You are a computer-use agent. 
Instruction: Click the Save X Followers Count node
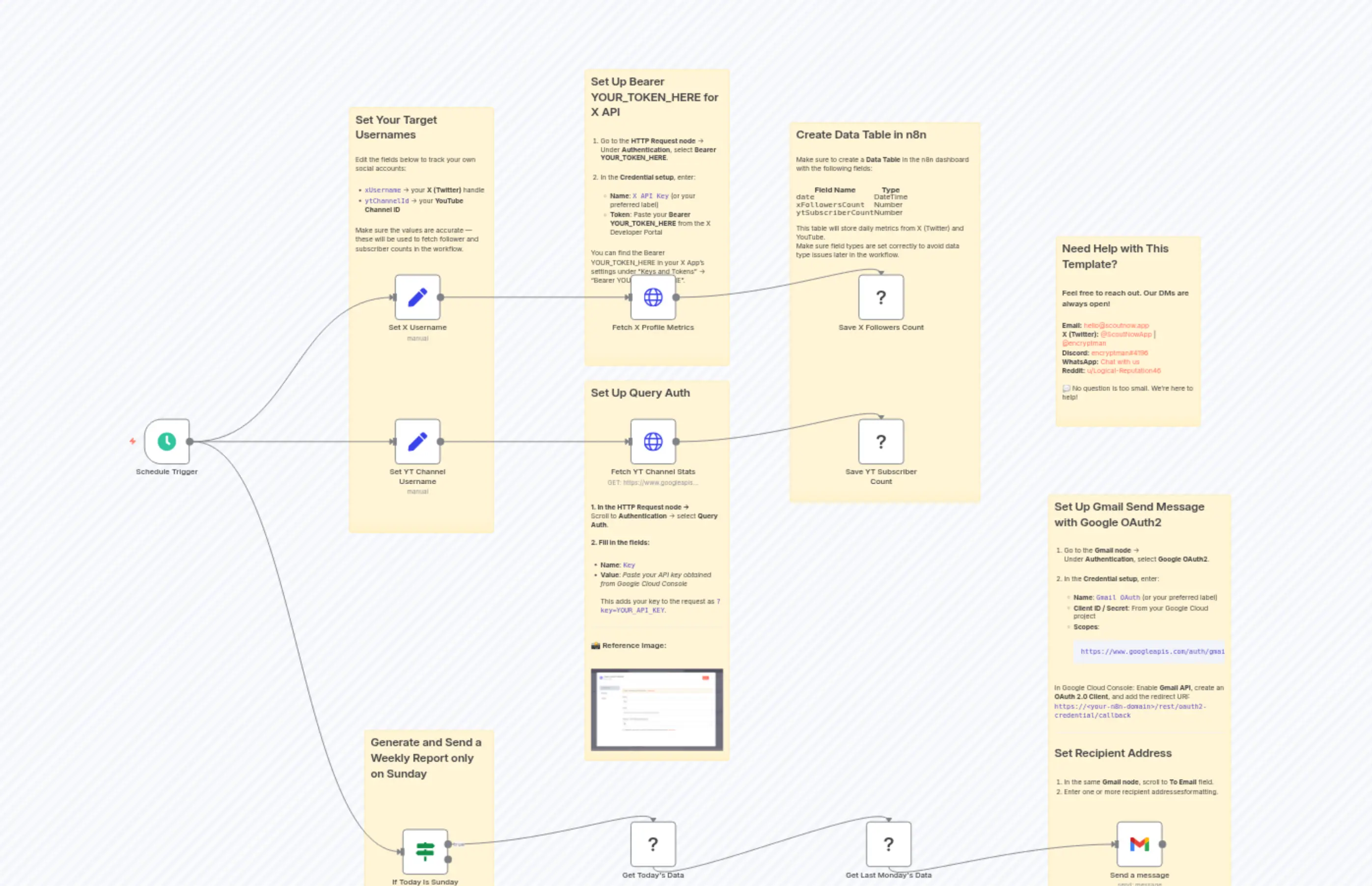pos(880,297)
